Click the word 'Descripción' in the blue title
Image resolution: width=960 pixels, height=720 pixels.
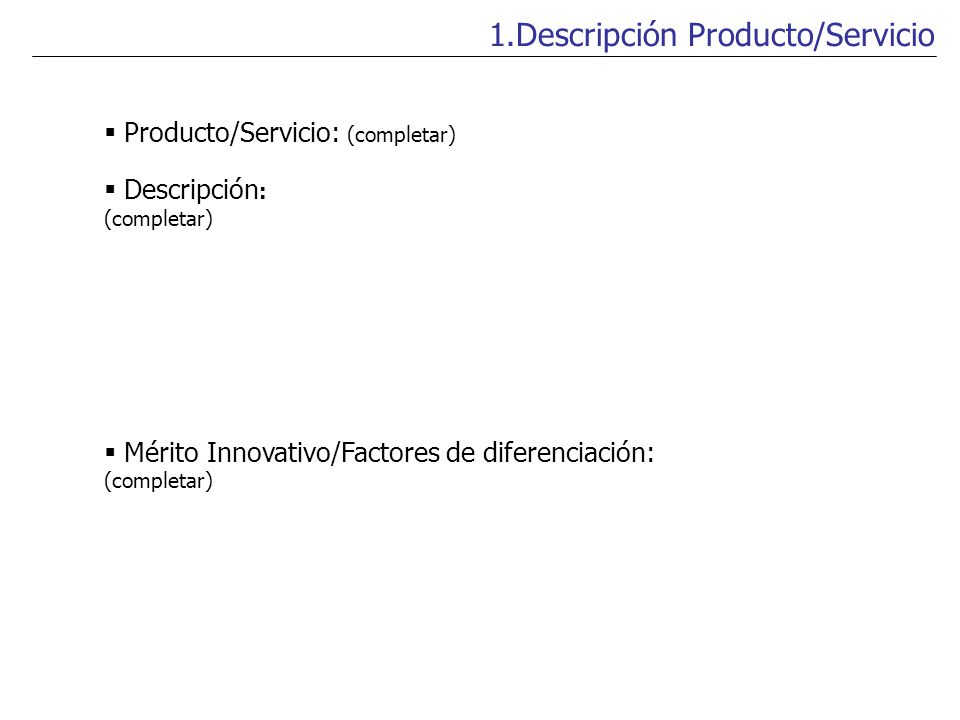[x=596, y=36]
